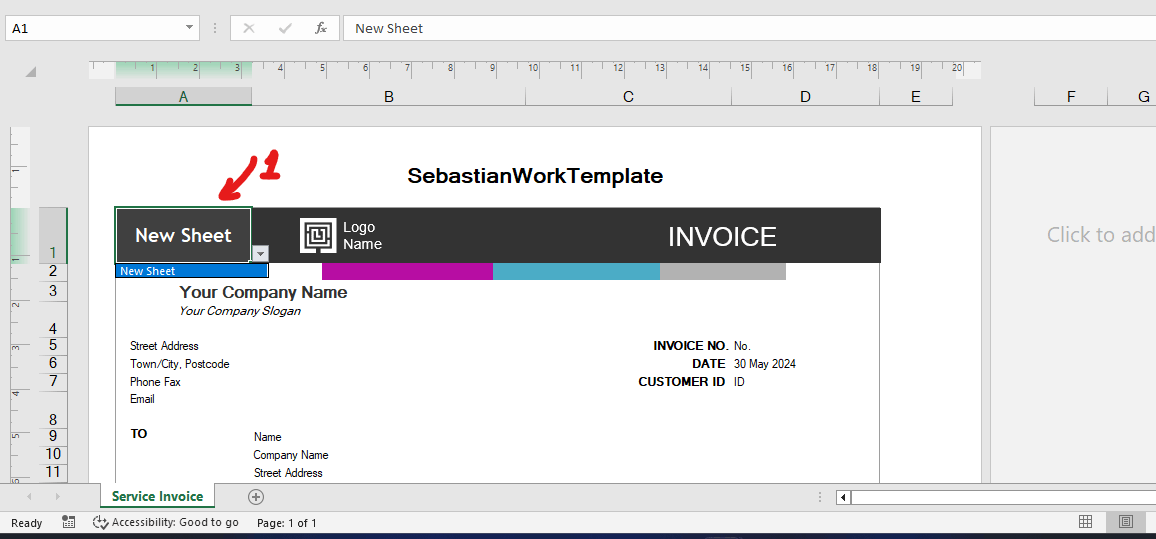Select the Your Company Name cell
Viewport: 1156px width, 539px height.
click(x=263, y=292)
